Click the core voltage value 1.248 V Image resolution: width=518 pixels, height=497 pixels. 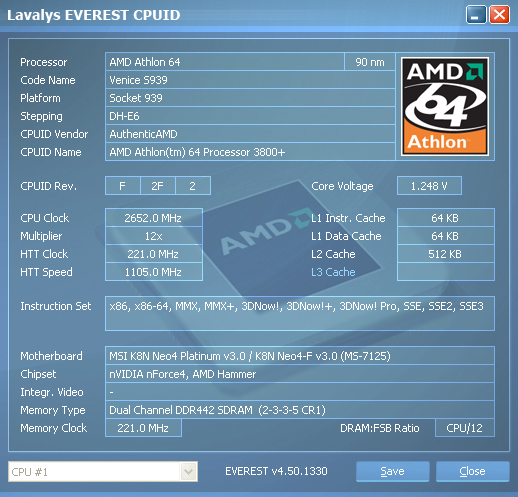429,186
